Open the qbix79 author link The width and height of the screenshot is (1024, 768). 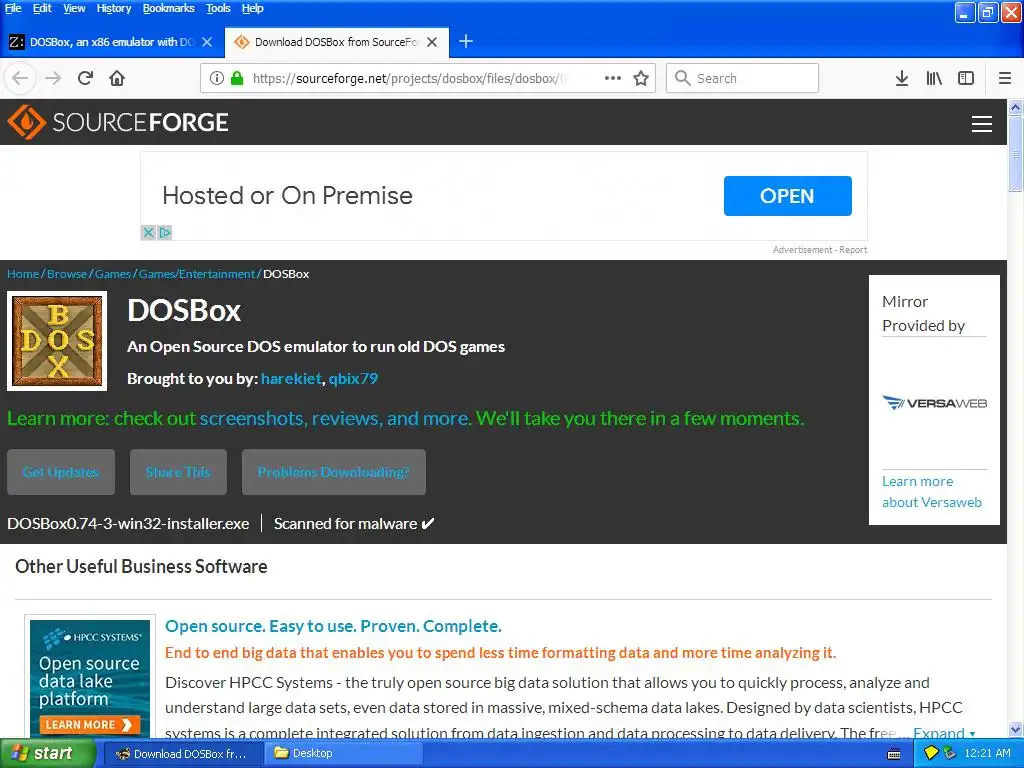pos(353,378)
